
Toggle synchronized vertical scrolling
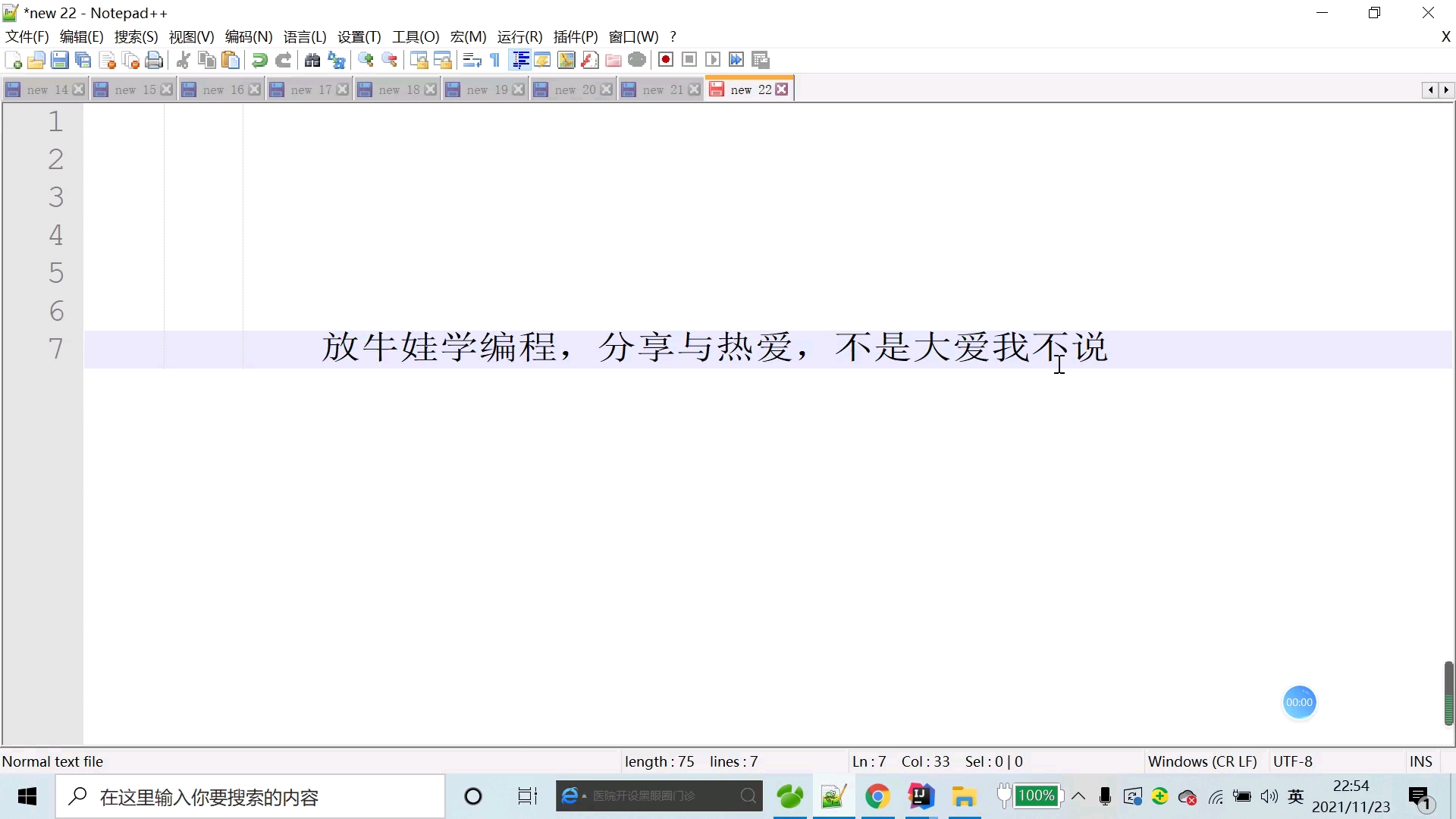click(419, 60)
